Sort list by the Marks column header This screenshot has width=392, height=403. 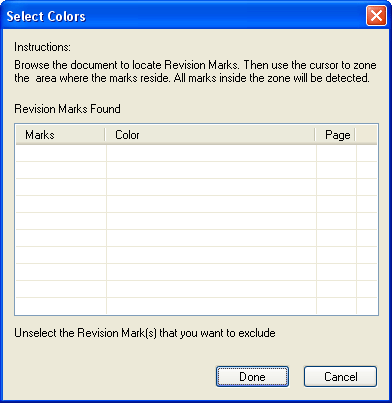(60, 135)
